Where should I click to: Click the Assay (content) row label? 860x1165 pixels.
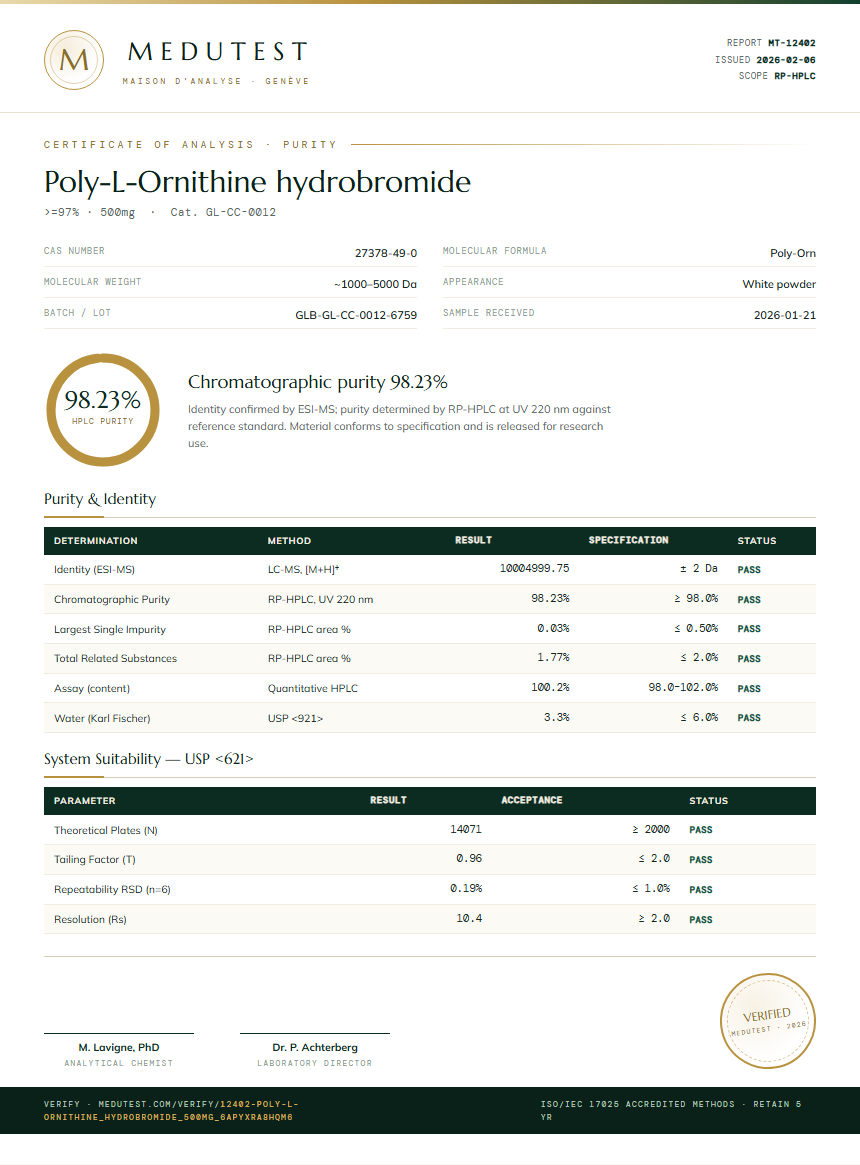coord(91,689)
